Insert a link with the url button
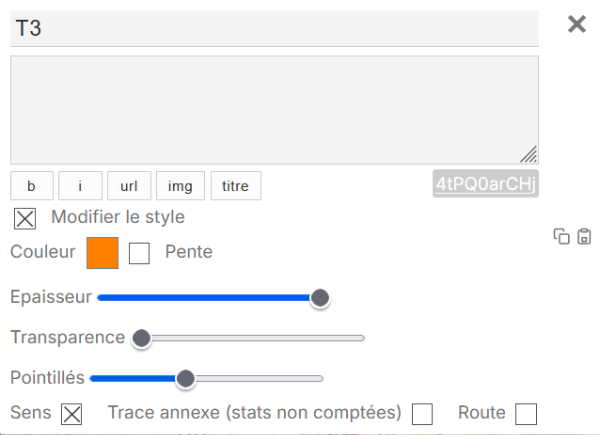The width and height of the screenshot is (600, 435). 129,185
